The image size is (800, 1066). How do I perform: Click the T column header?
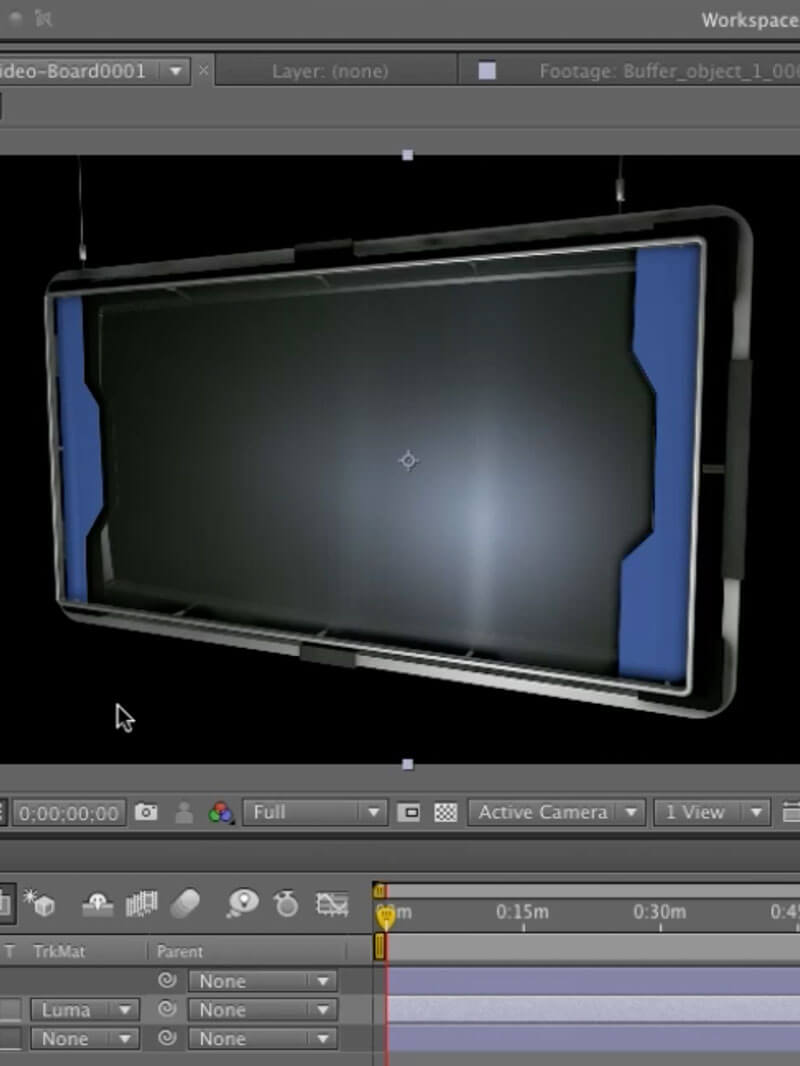[10, 951]
